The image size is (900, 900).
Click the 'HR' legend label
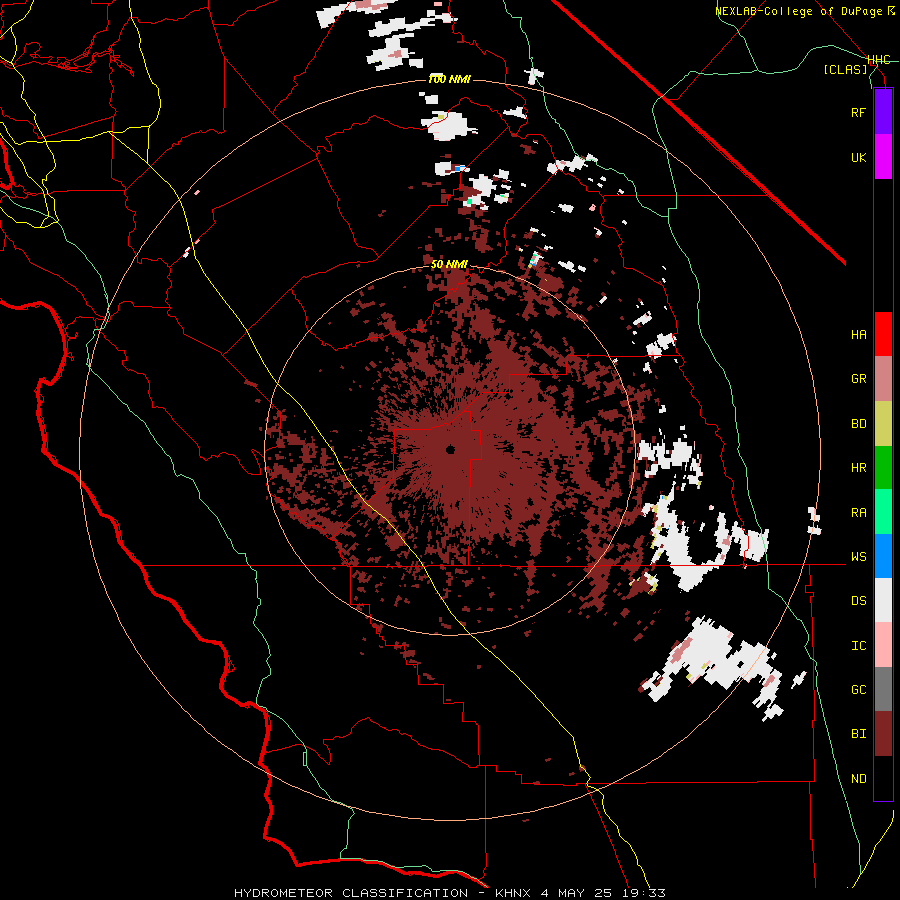pos(858,468)
